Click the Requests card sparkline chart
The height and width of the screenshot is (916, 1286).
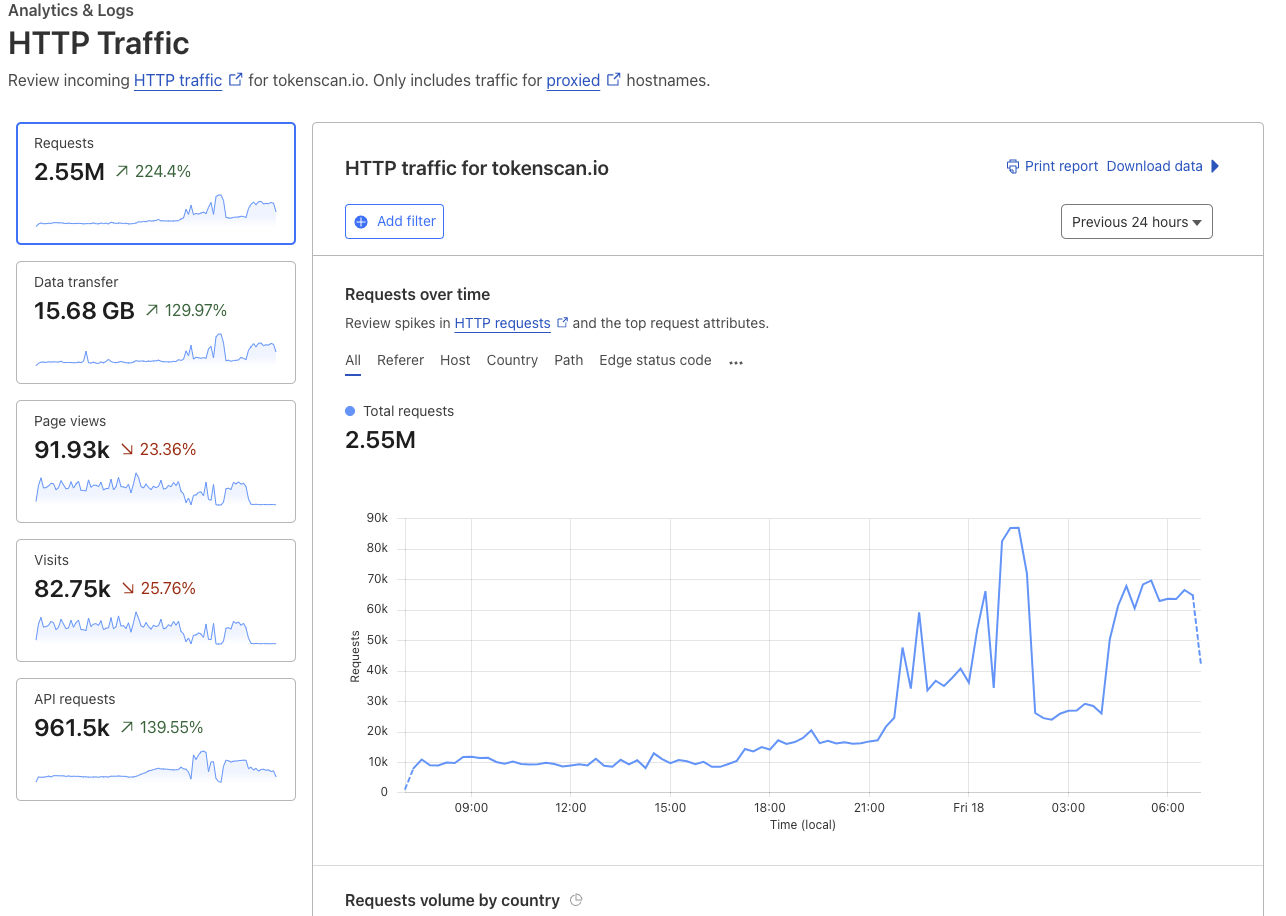pos(156,210)
